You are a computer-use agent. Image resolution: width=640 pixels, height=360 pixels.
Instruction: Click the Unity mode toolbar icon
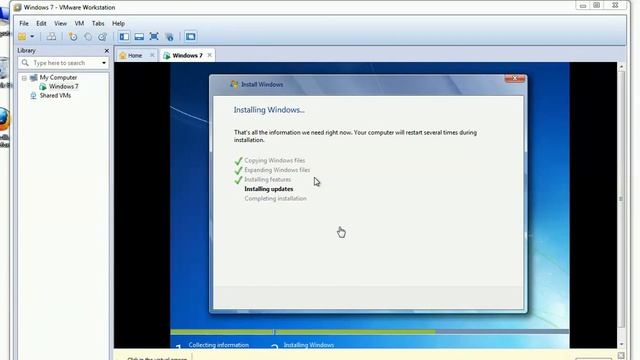tap(169, 37)
